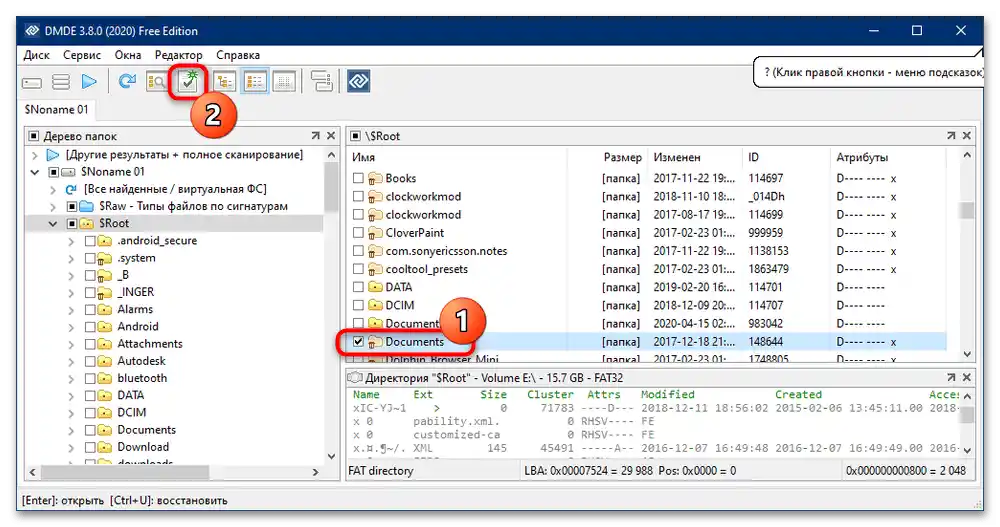Open the Редактор menu

coord(179,55)
